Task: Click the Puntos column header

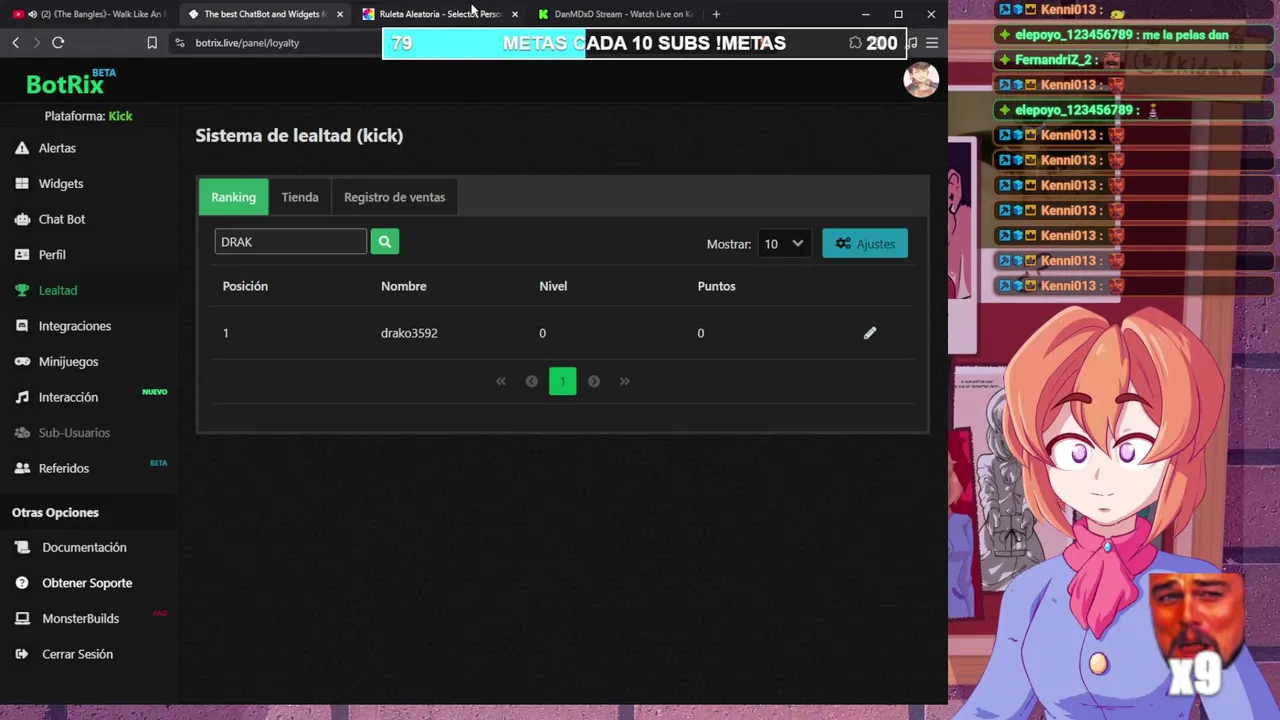Action: [x=716, y=286]
